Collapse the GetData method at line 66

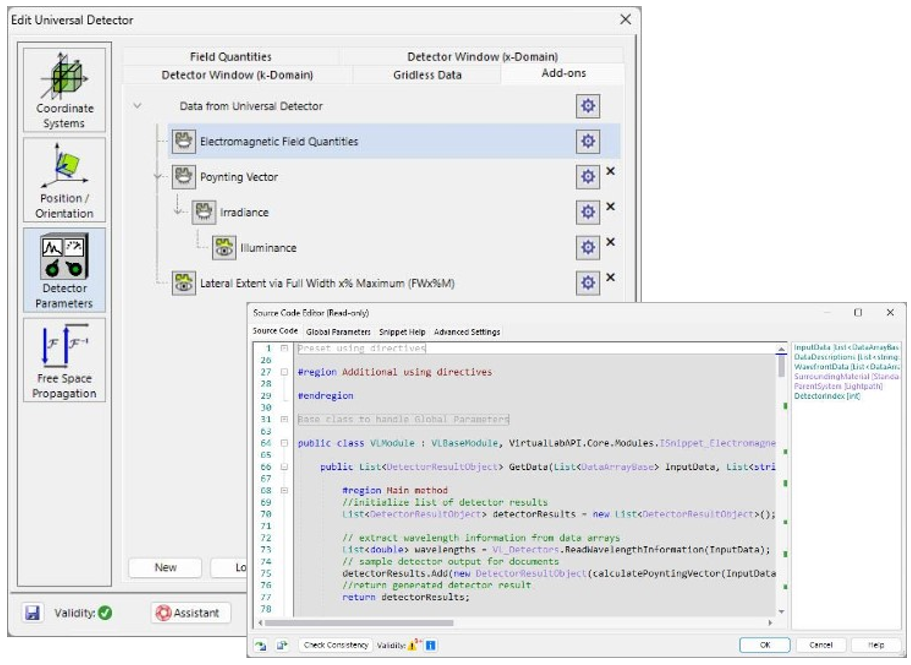tap(284, 467)
